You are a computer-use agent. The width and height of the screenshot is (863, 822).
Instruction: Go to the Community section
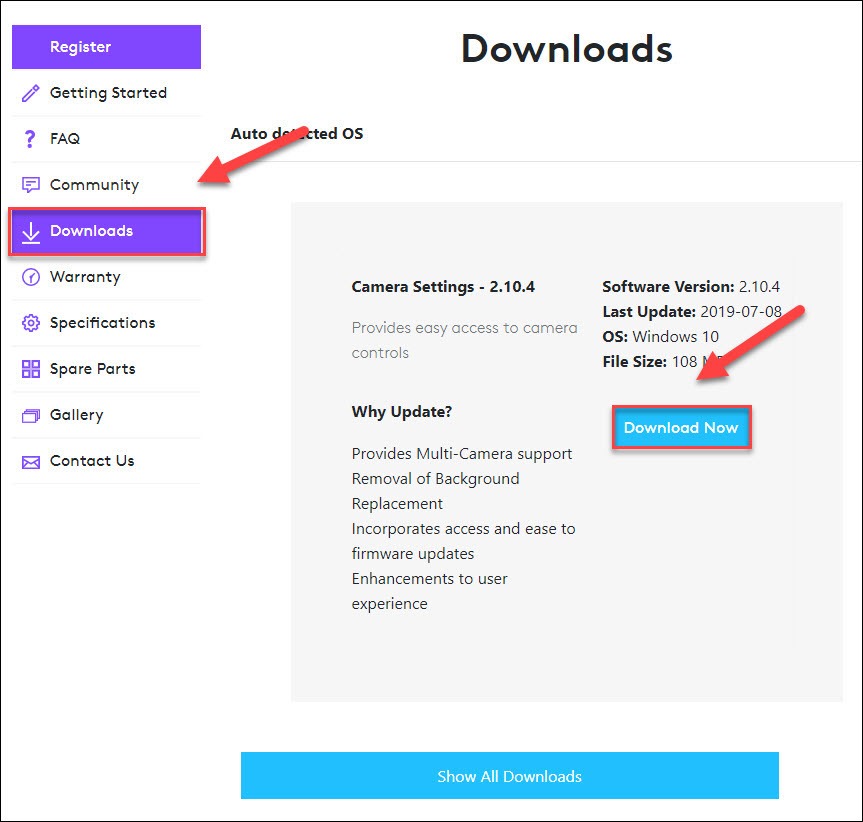tap(94, 185)
